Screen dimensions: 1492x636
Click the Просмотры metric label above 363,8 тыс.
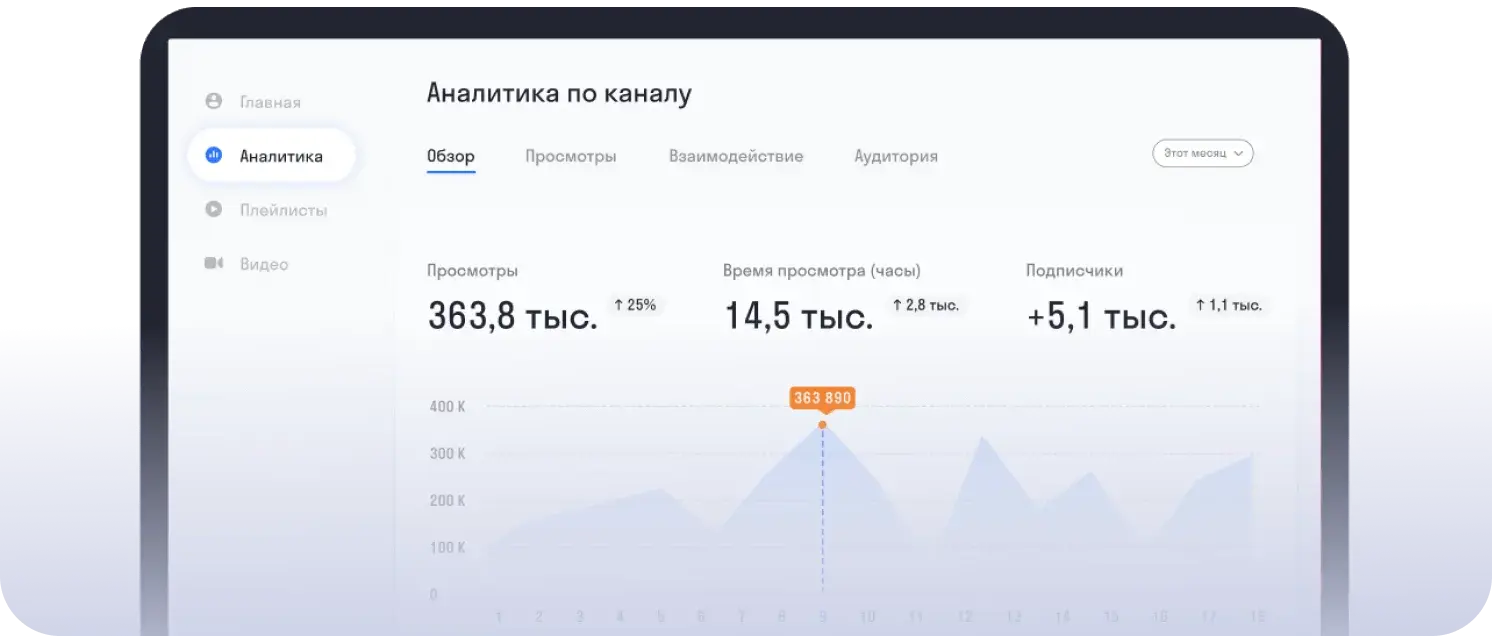(x=472, y=271)
